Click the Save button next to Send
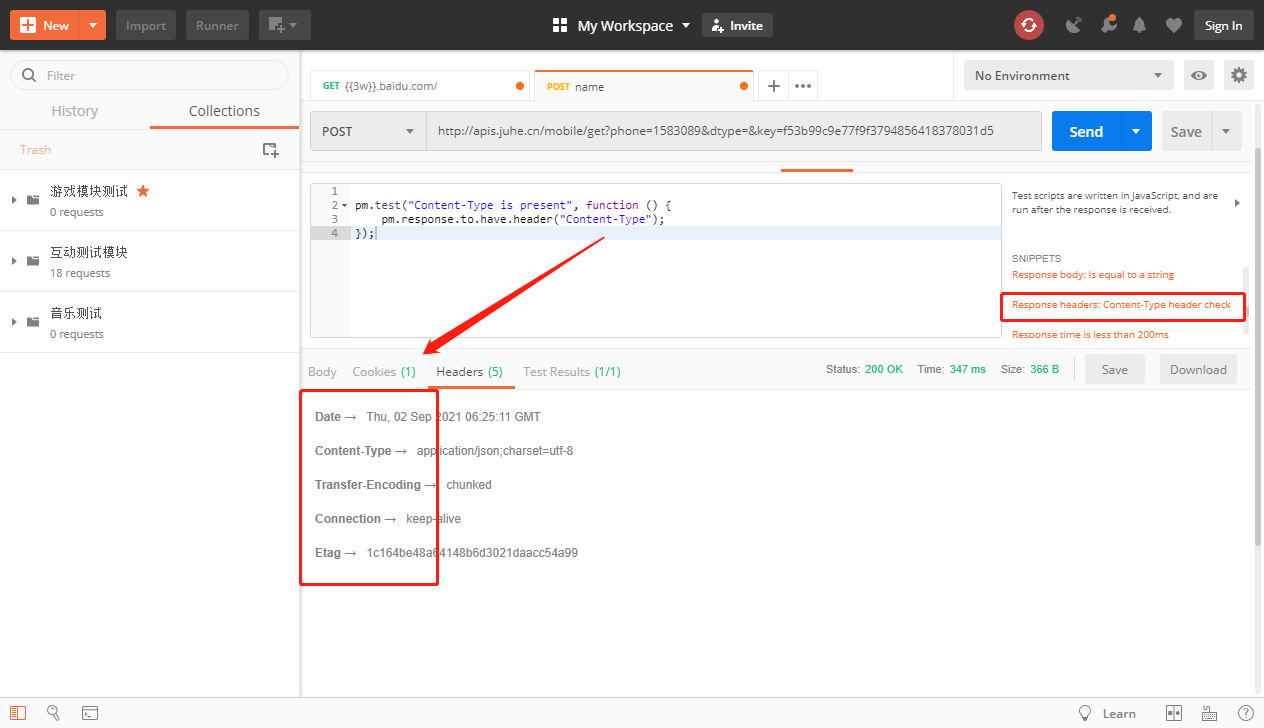1264x728 pixels. click(1186, 131)
